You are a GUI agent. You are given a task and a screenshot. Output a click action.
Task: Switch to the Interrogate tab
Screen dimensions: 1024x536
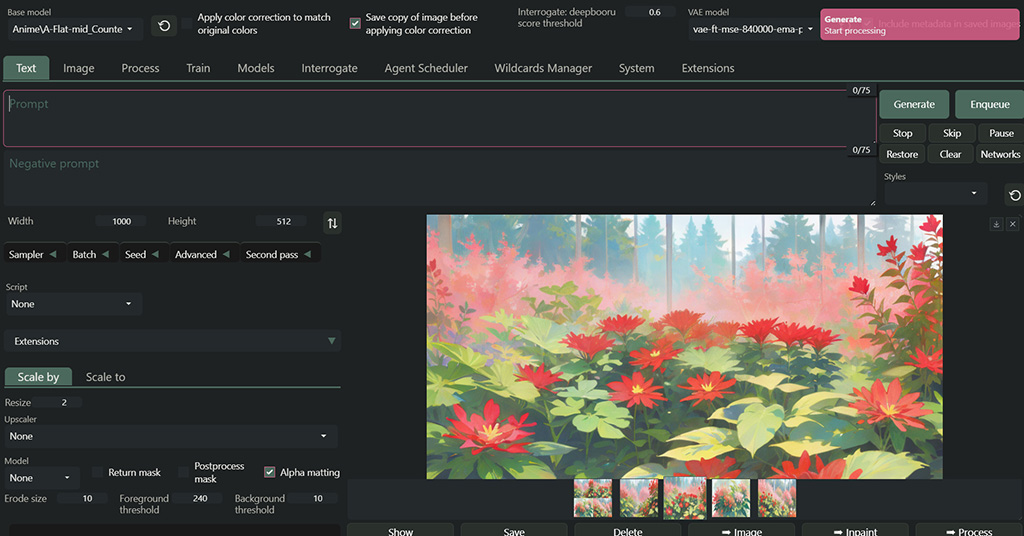[x=329, y=68]
